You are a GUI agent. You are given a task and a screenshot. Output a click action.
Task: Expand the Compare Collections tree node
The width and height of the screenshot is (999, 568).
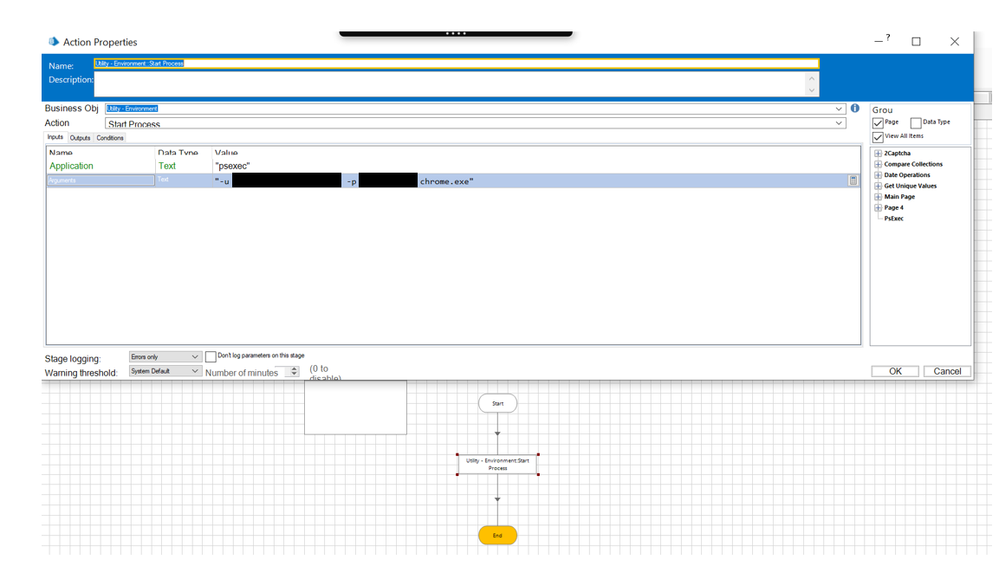(878, 164)
